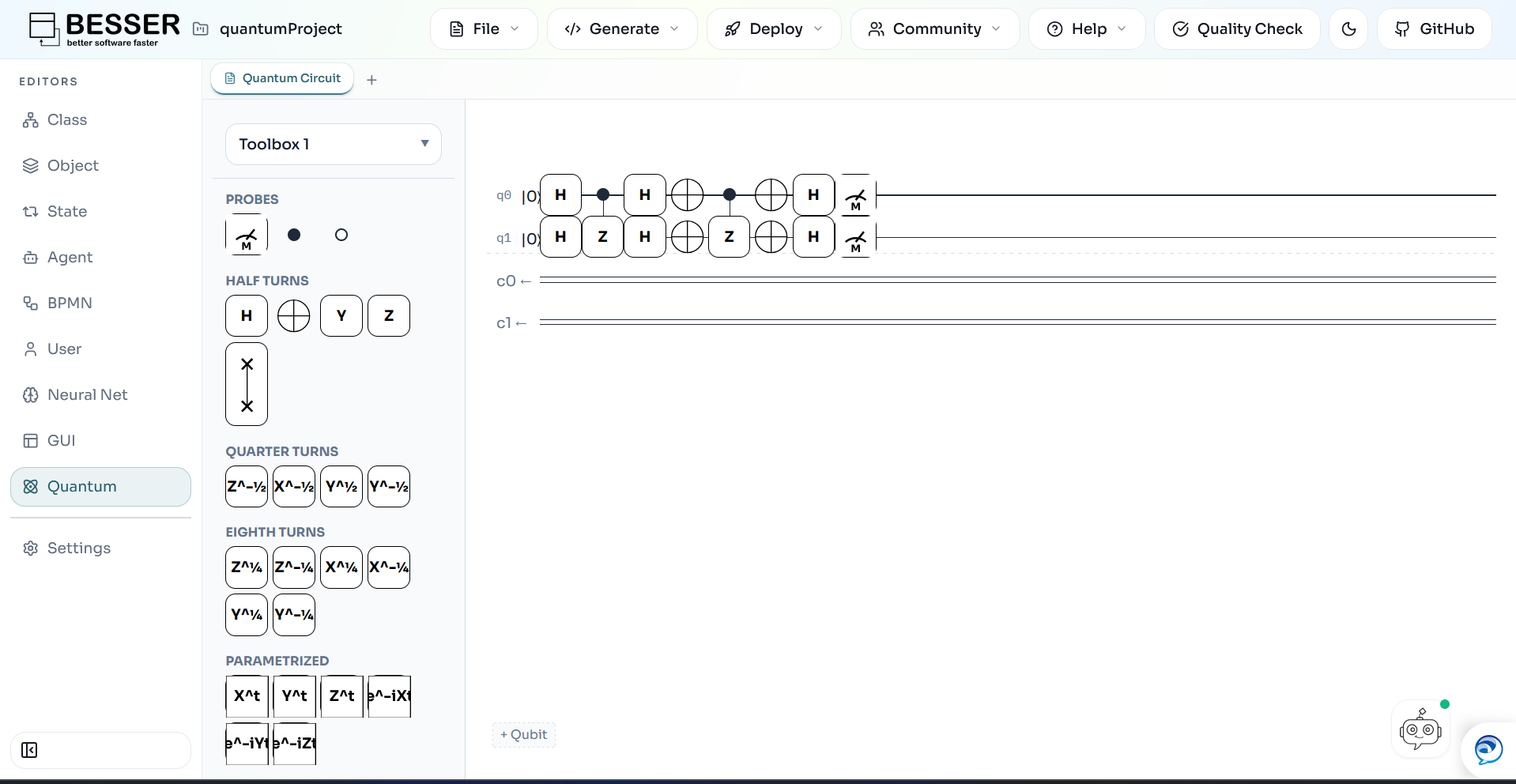Open the robot assistant chat widget
The width and height of the screenshot is (1516, 784).
click(x=1420, y=729)
